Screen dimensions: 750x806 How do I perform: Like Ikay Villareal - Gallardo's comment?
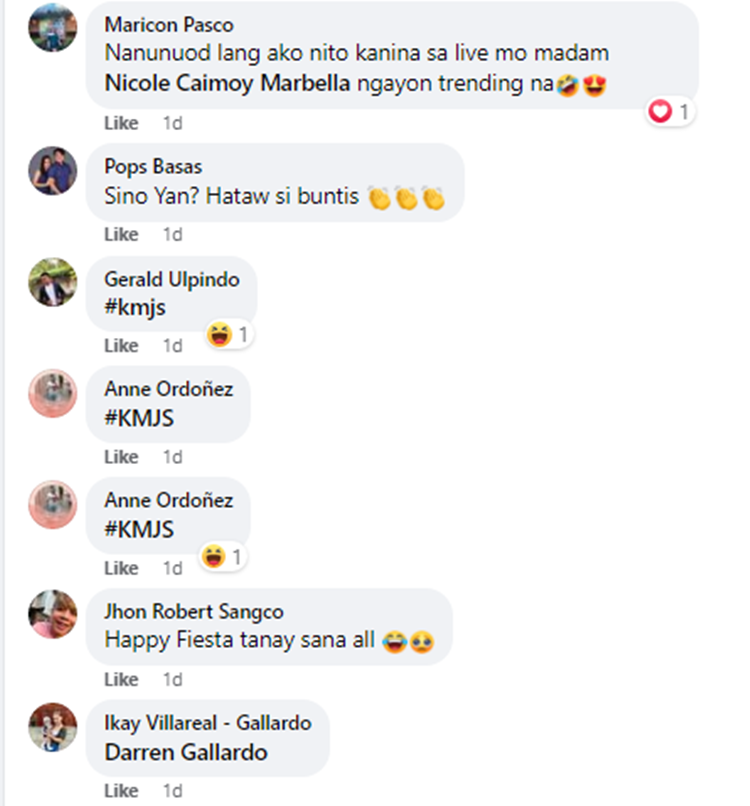(121, 791)
